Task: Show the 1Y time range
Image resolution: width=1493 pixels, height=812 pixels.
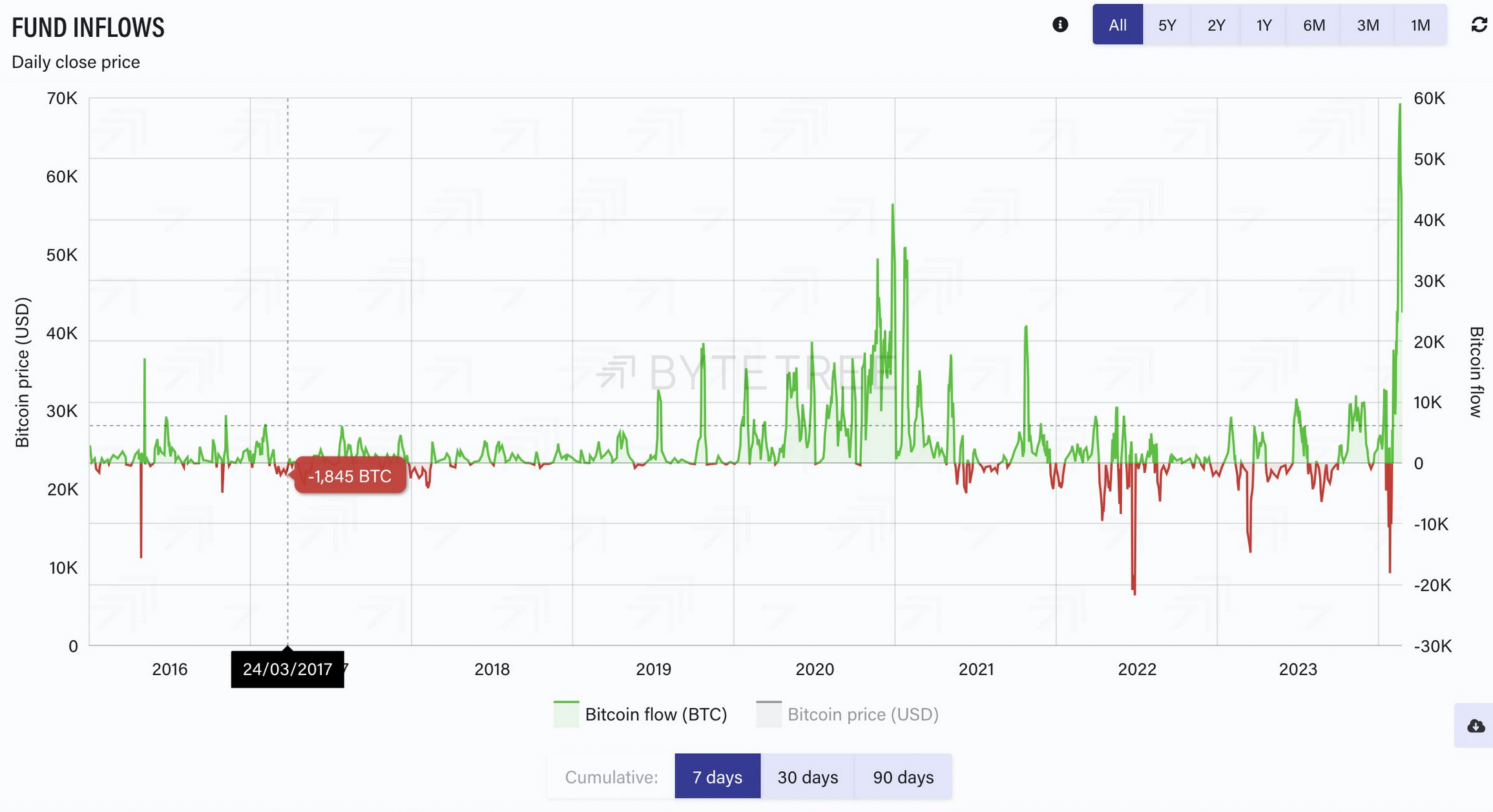Action: [x=1264, y=25]
